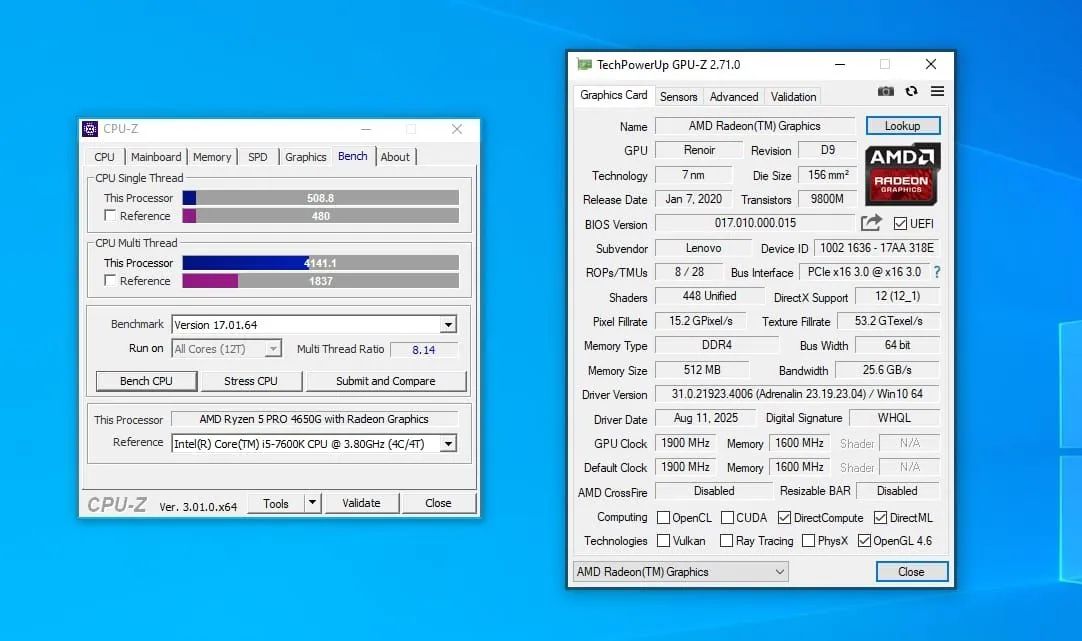The height and width of the screenshot is (641, 1082).
Task: Enable Single Thread Reference checkbox
Action: pyautogui.click(x=110, y=215)
